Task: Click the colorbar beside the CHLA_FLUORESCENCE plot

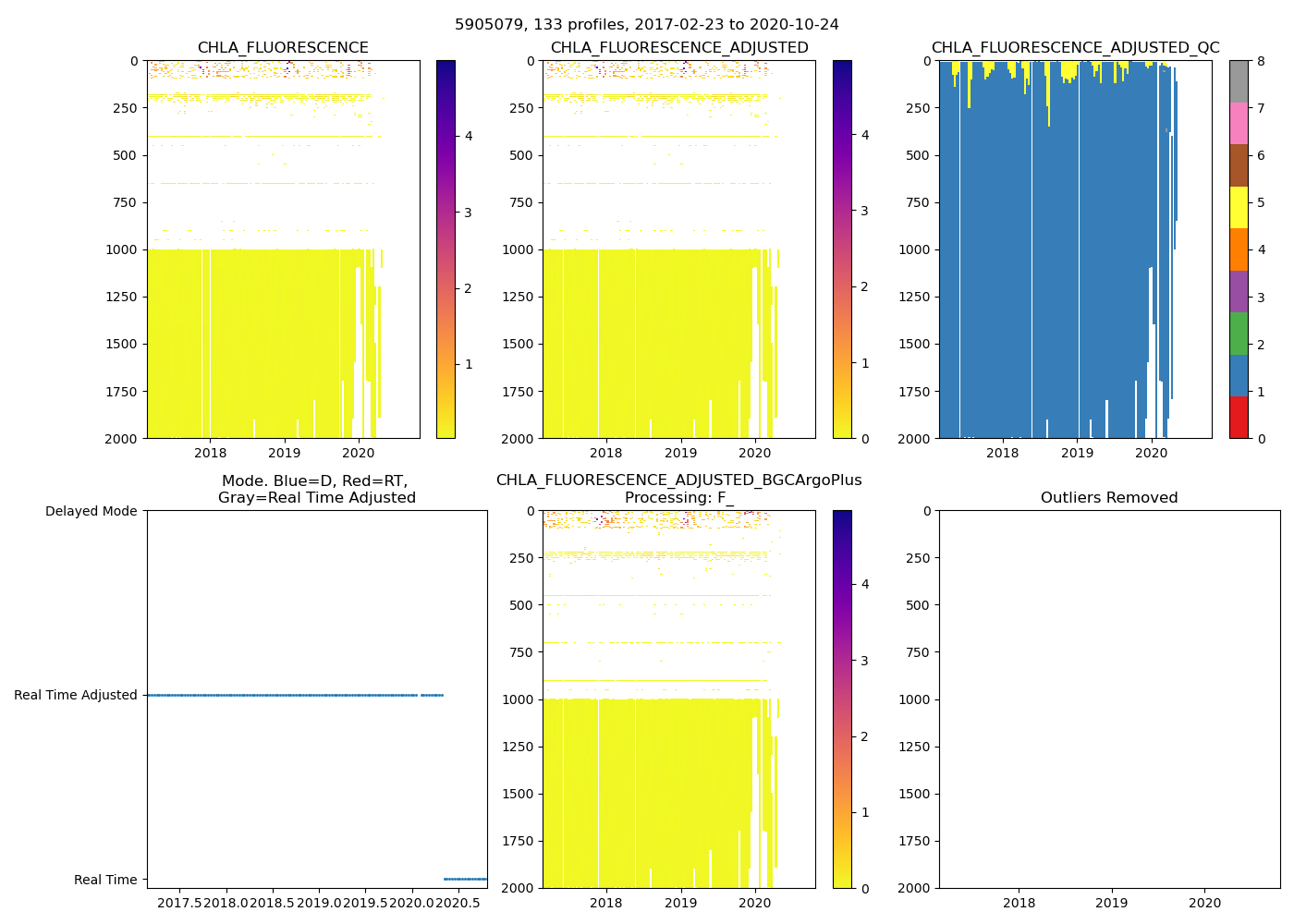Action: click(x=446, y=249)
